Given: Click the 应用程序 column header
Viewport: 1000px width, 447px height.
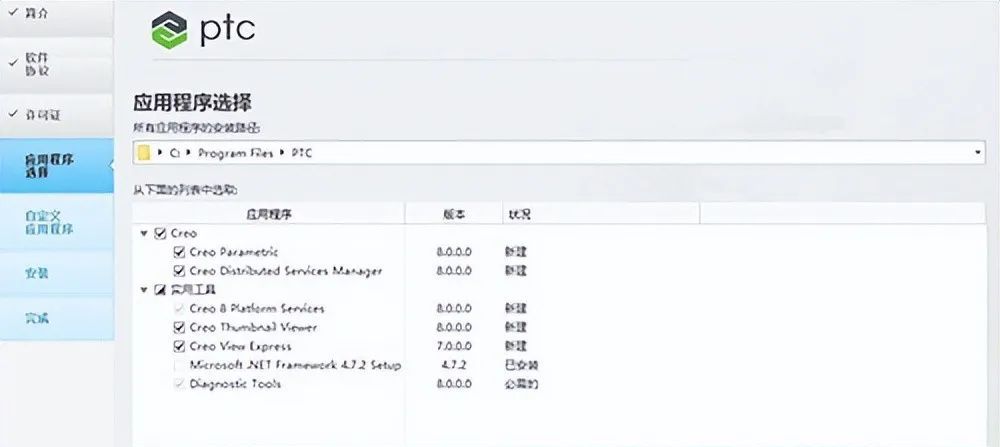Looking at the screenshot, I should pos(268,214).
